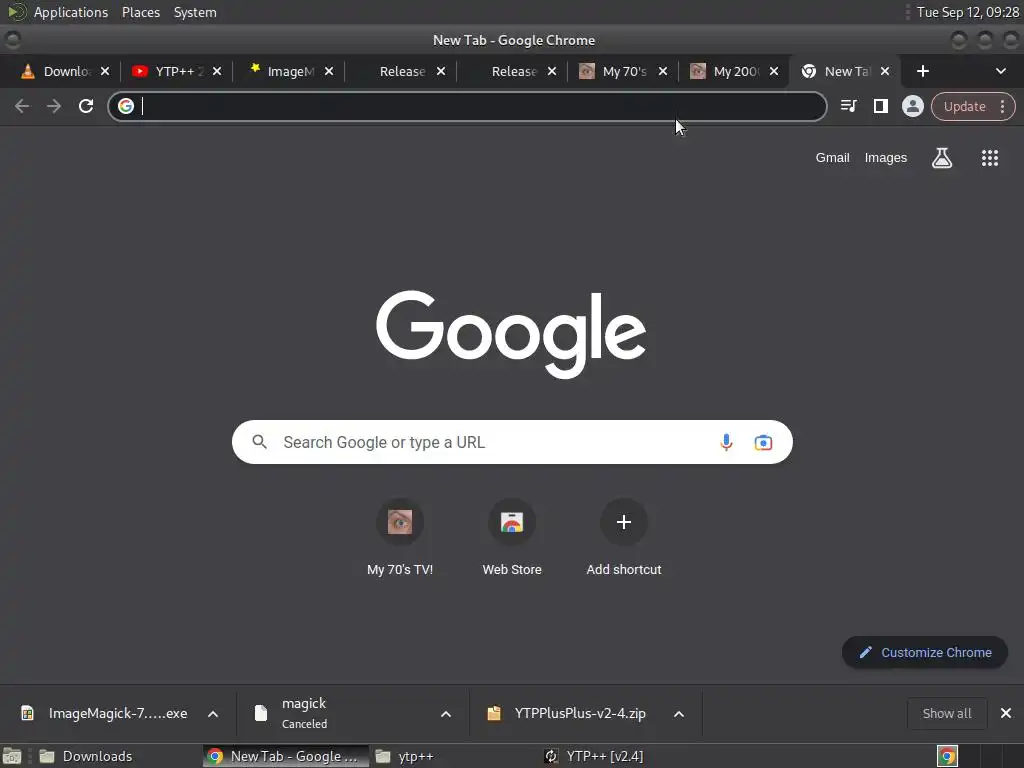This screenshot has width=1024, height=768.
Task: Reload the current page
Action: point(86,106)
